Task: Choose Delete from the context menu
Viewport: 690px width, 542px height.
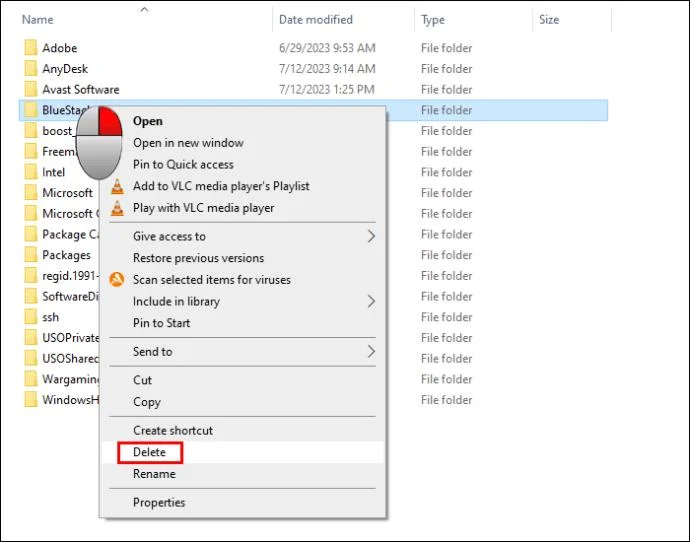Action: pos(149,453)
